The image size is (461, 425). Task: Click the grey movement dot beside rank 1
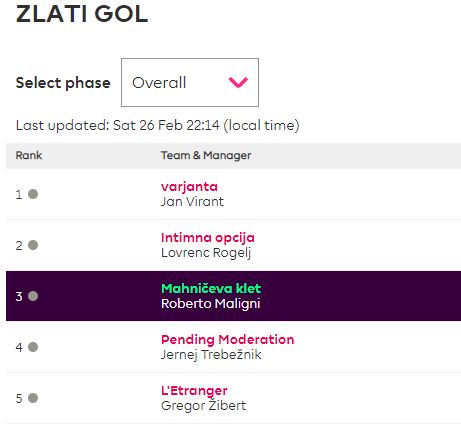33,194
